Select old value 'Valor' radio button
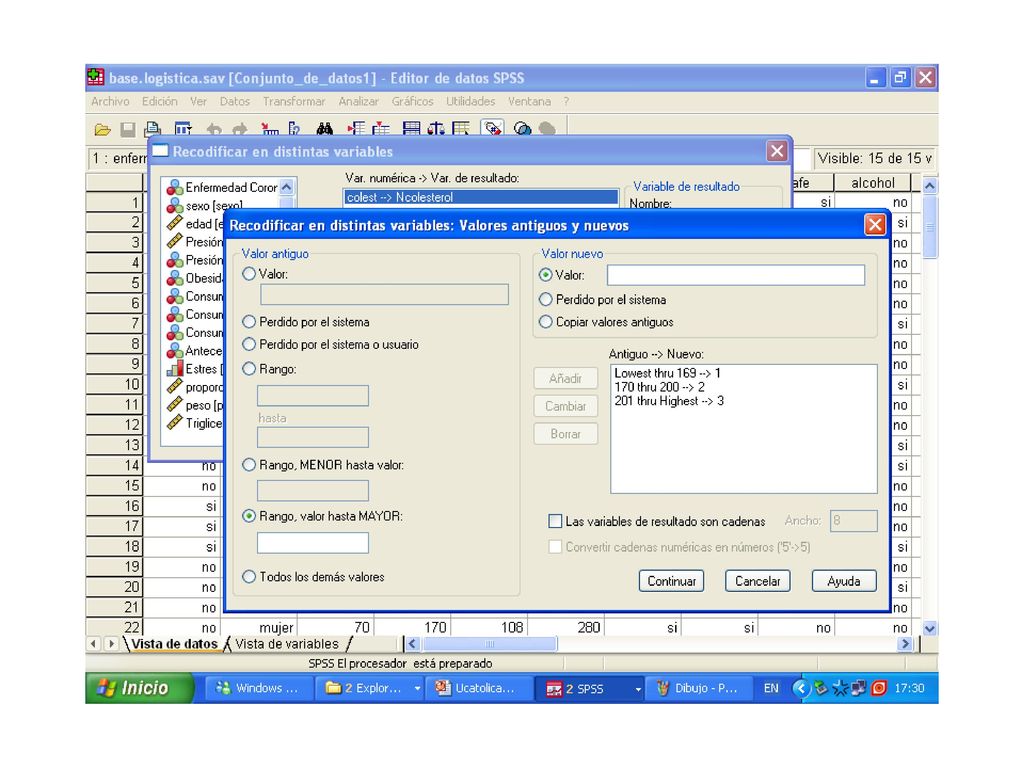 249,274
